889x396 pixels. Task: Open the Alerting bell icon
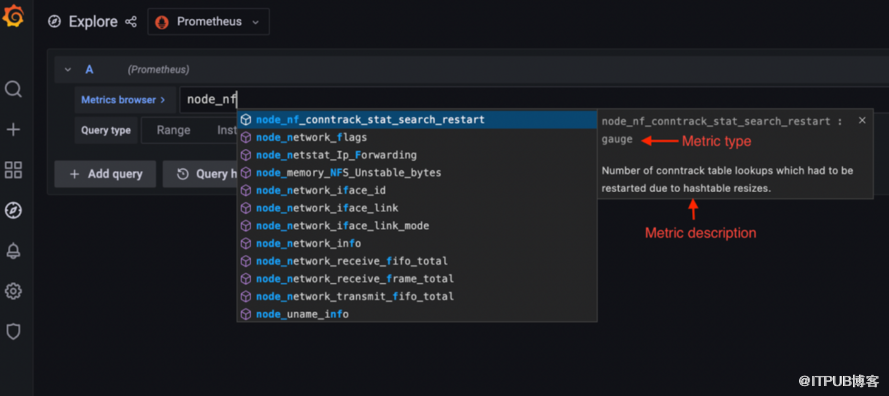coord(13,251)
